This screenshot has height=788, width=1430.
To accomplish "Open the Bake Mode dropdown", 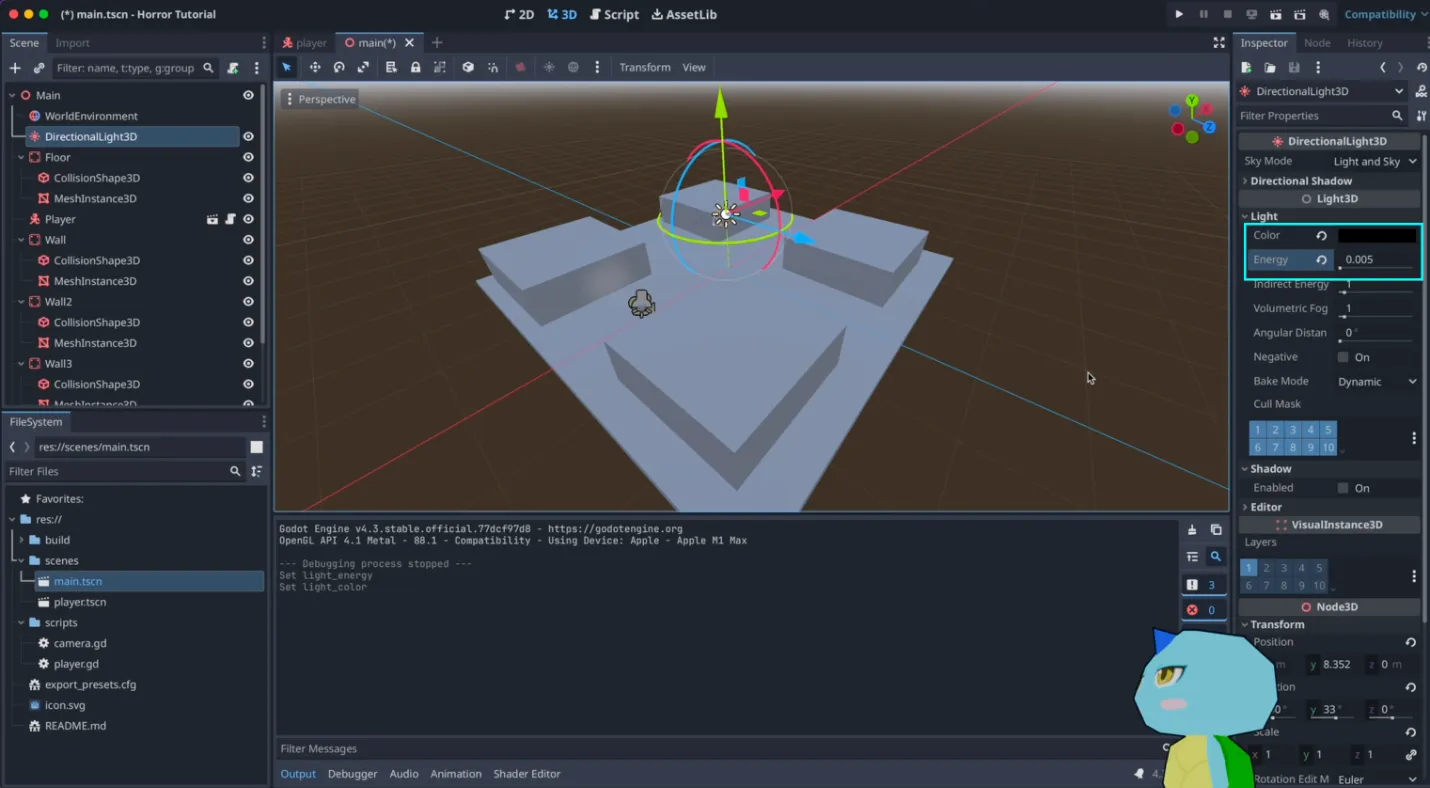I will tap(1377, 381).
